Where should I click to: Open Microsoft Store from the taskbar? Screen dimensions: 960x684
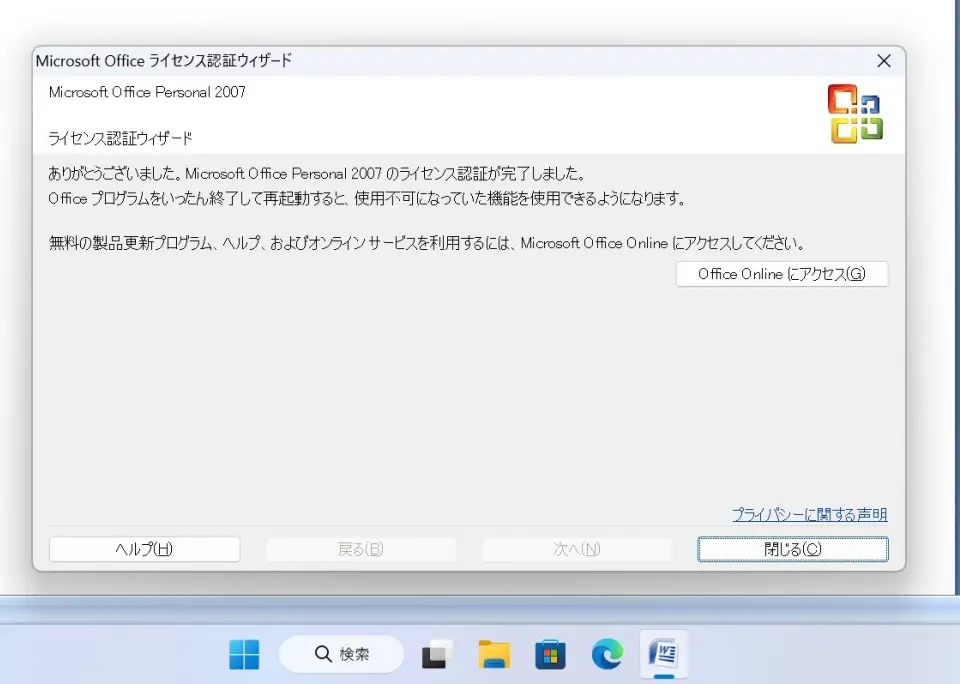(x=549, y=655)
